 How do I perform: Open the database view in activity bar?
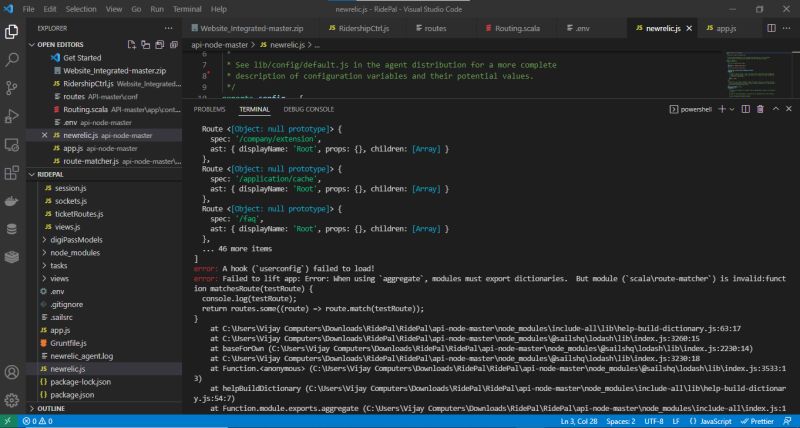(x=11, y=229)
